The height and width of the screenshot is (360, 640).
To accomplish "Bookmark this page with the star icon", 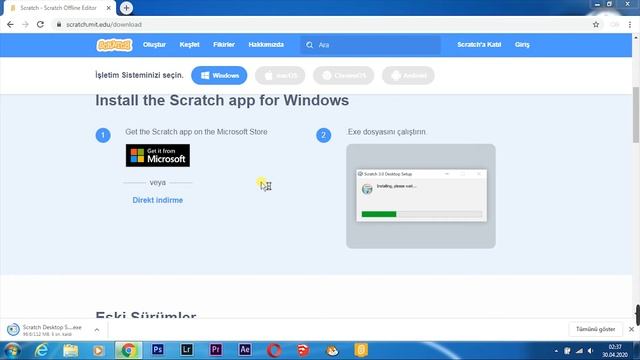I will pyautogui.click(x=596, y=24).
